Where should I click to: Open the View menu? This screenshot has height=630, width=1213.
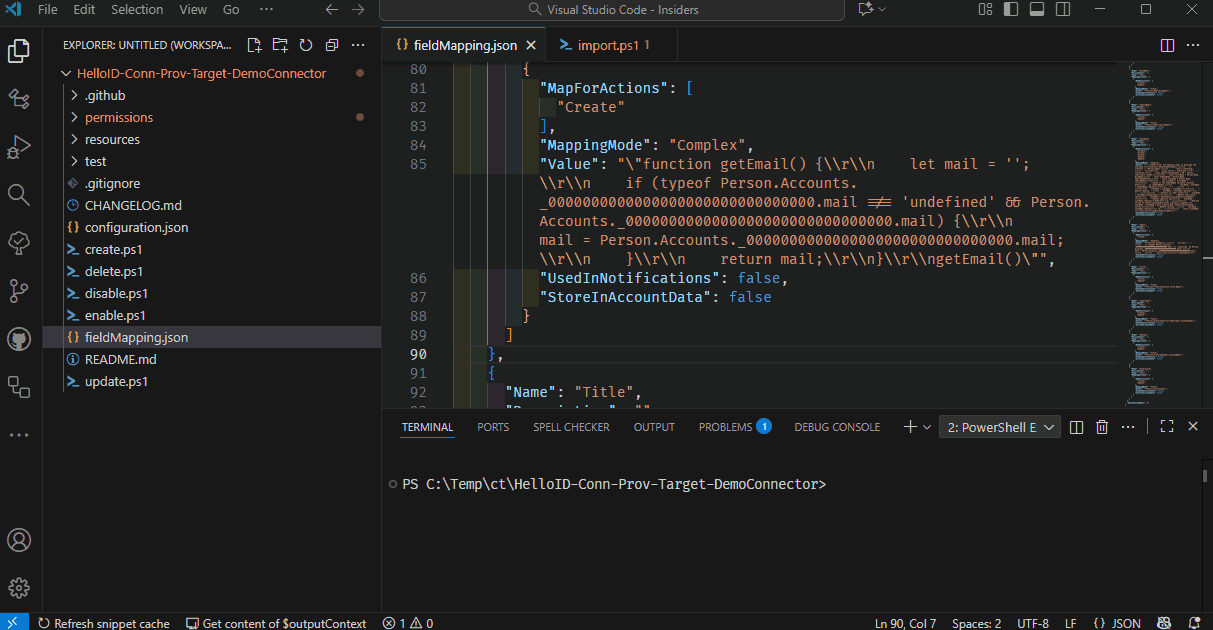pos(193,9)
